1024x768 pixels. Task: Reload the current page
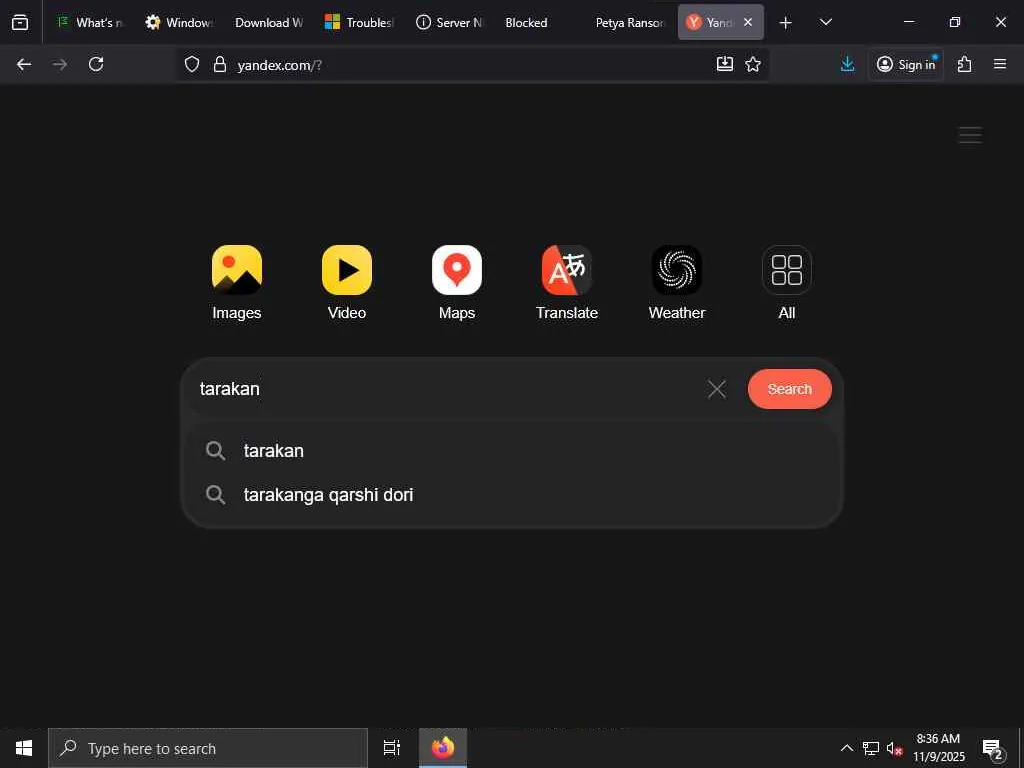point(96,64)
